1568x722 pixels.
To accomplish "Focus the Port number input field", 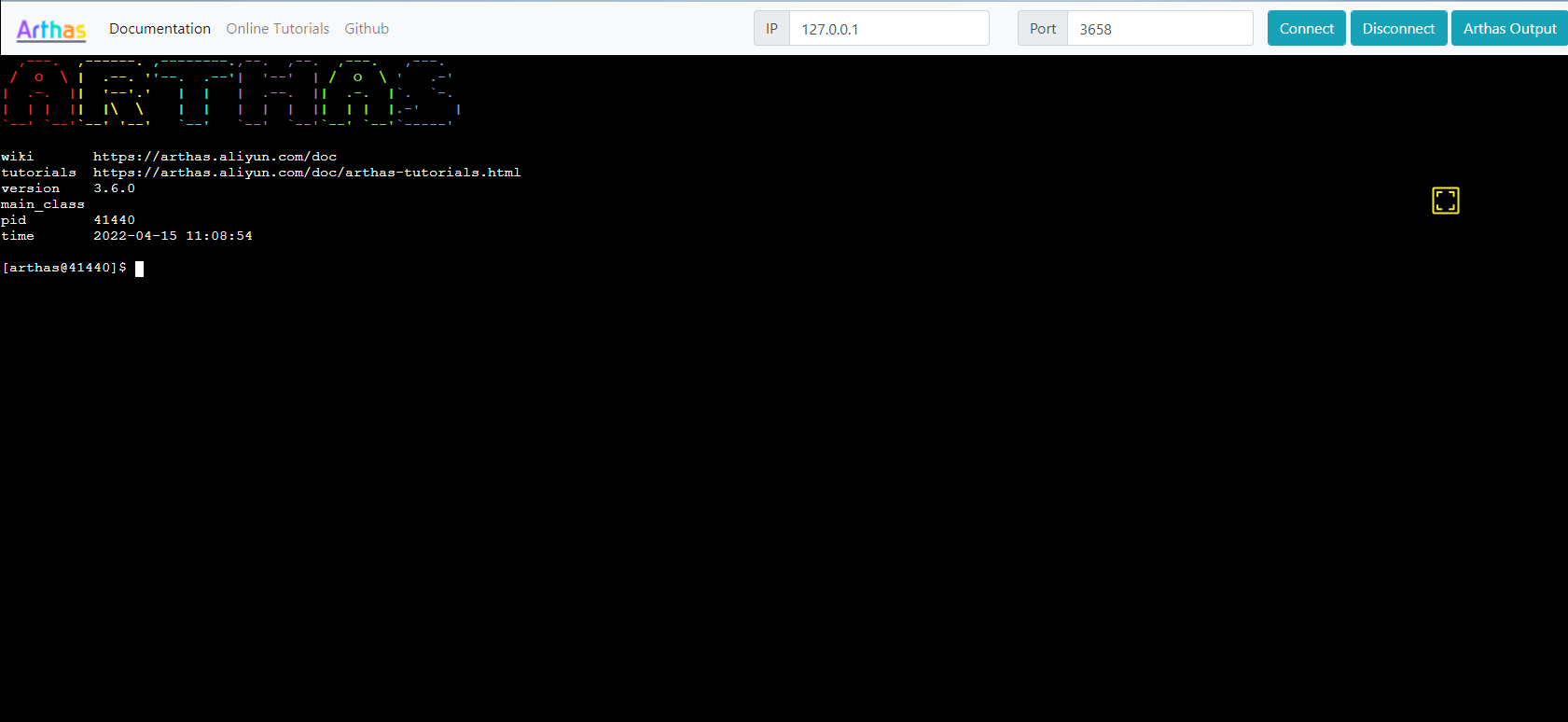I will pos(1159,28).
